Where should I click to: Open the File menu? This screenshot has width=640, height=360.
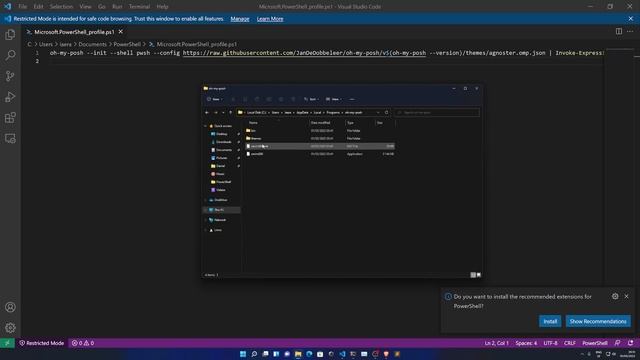coord(22,7)
